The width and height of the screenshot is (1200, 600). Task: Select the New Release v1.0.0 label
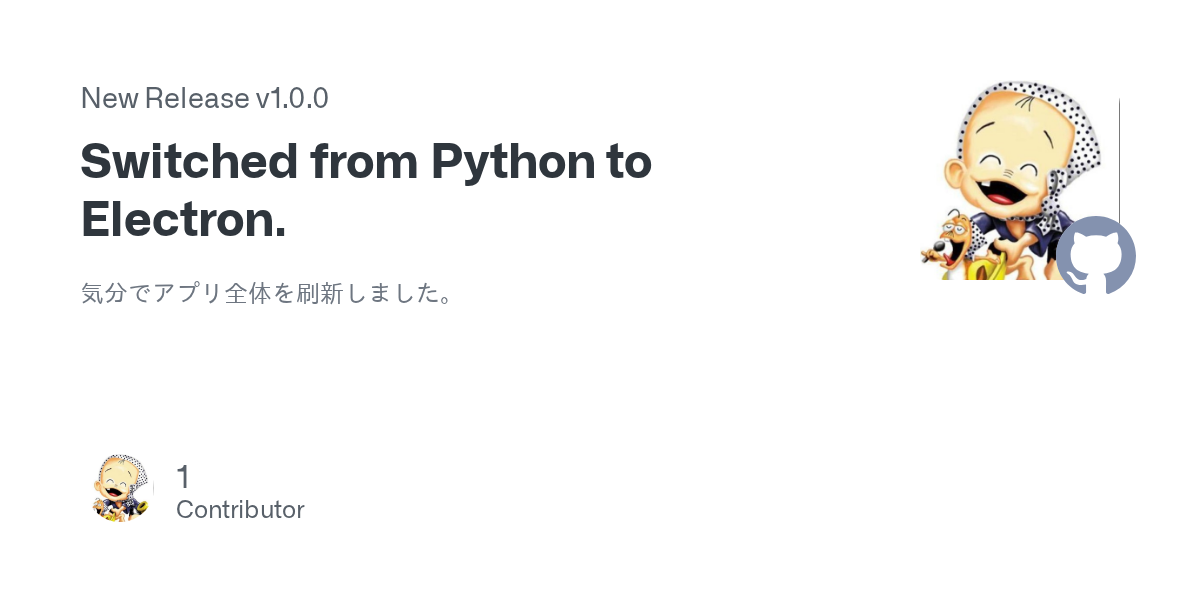[204, 98]
